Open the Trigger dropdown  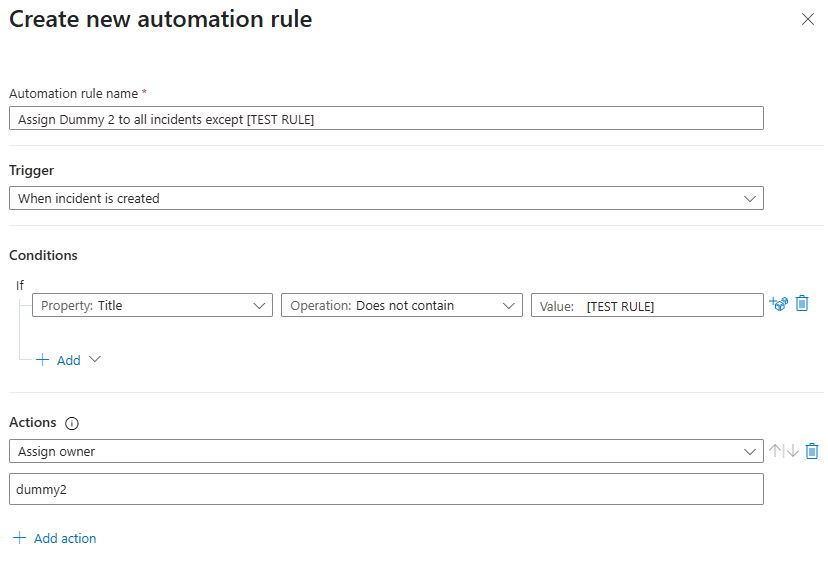click(385, 198)
